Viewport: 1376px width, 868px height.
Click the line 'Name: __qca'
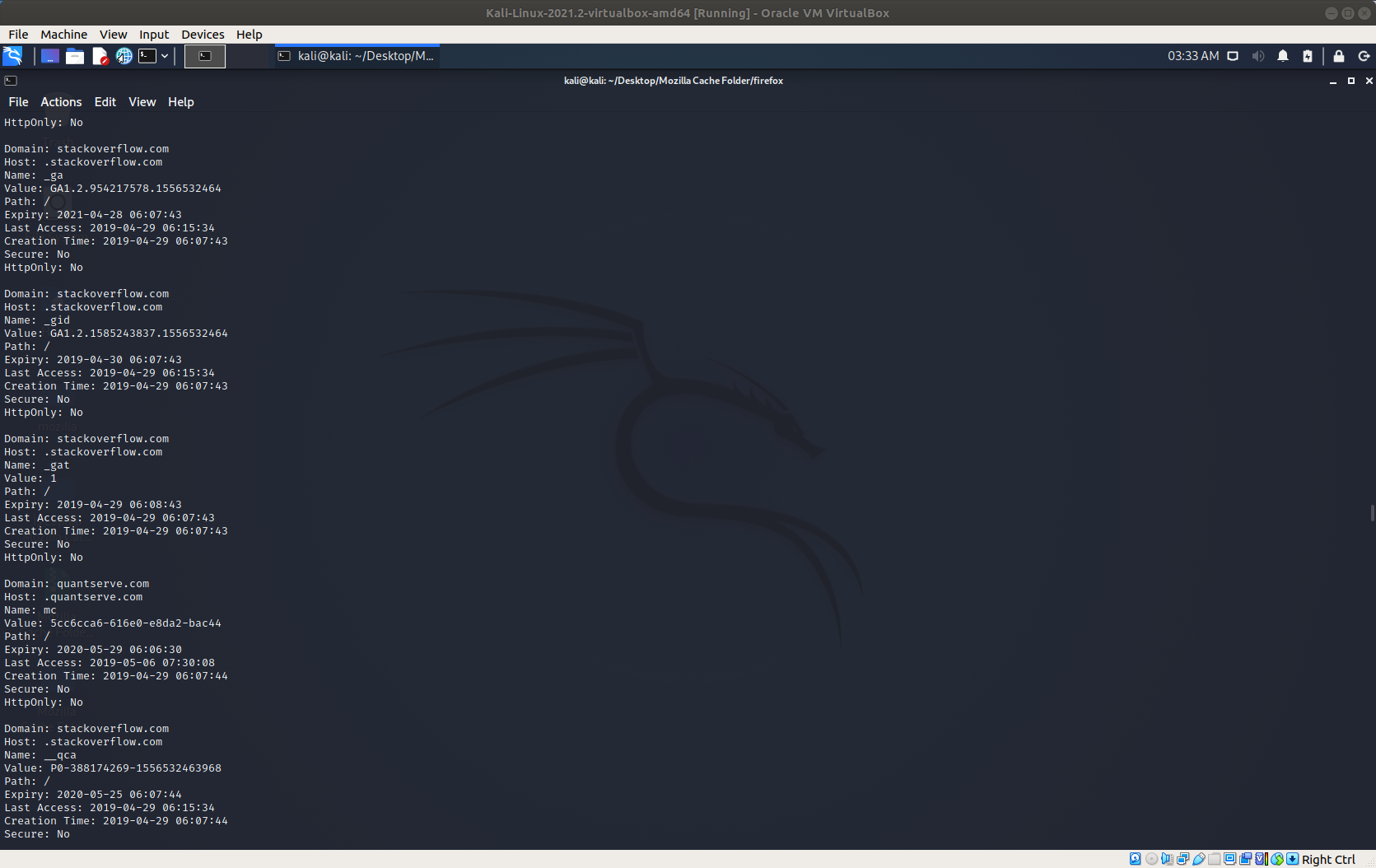point(40,755)
